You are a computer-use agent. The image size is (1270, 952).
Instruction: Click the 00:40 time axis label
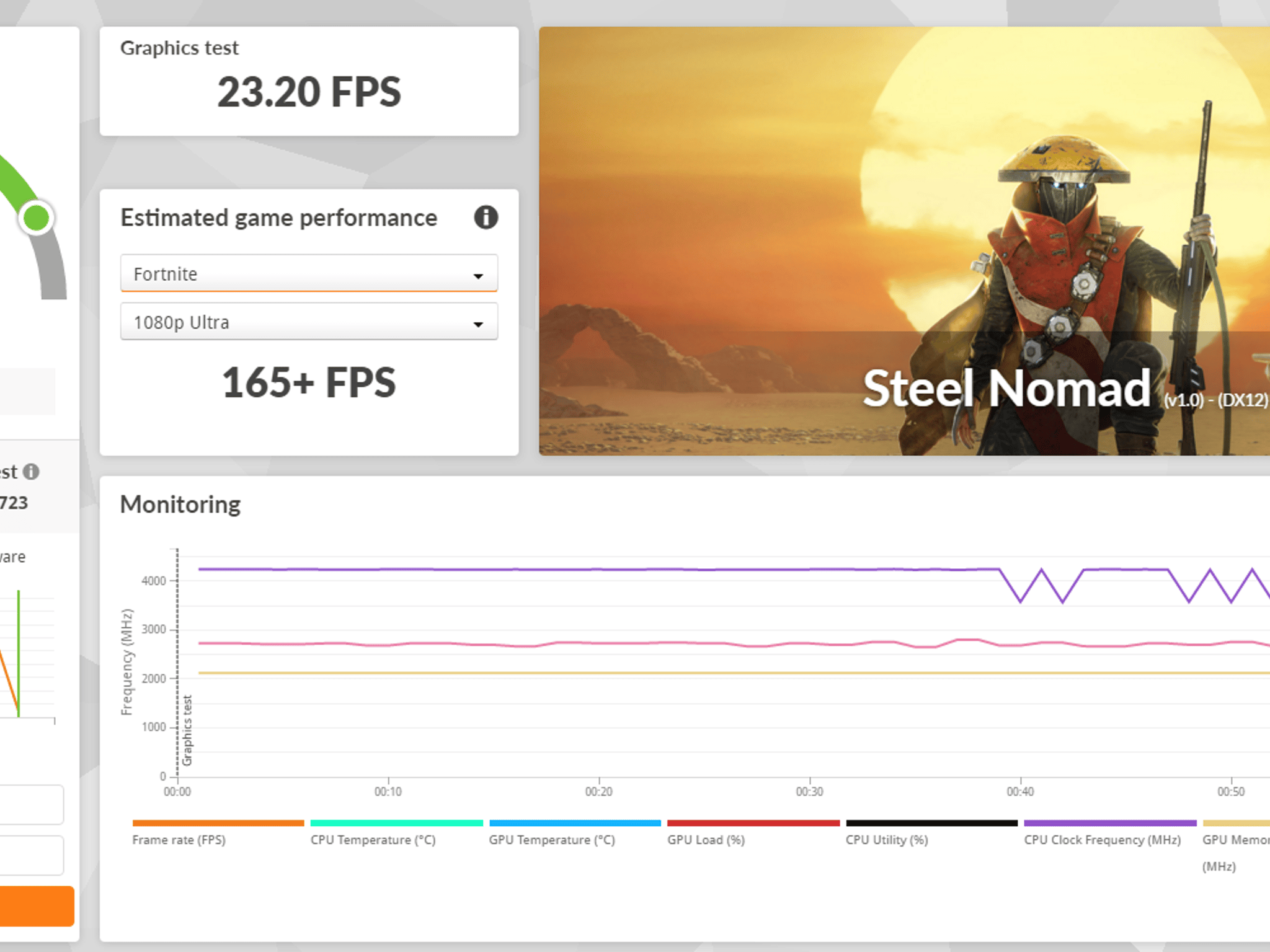point(1020,791)
